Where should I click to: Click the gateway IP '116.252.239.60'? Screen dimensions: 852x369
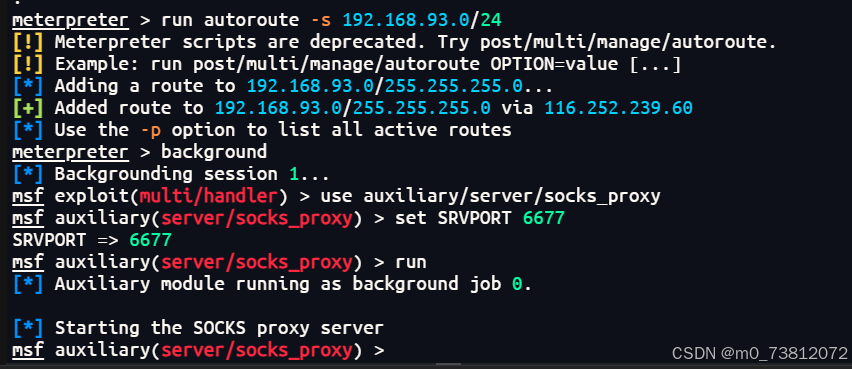619,108
